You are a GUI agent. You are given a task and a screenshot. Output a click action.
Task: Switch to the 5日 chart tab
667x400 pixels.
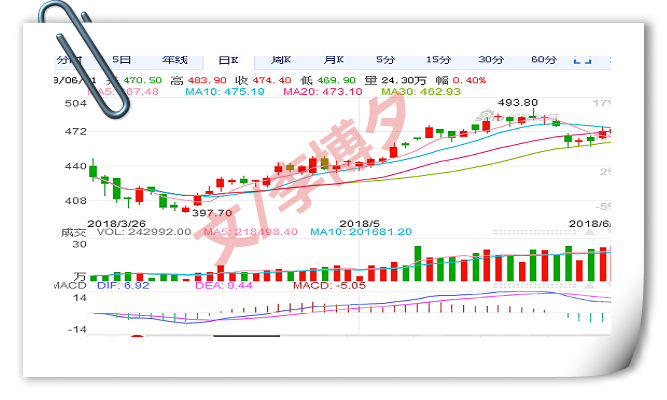coord(121,60)
